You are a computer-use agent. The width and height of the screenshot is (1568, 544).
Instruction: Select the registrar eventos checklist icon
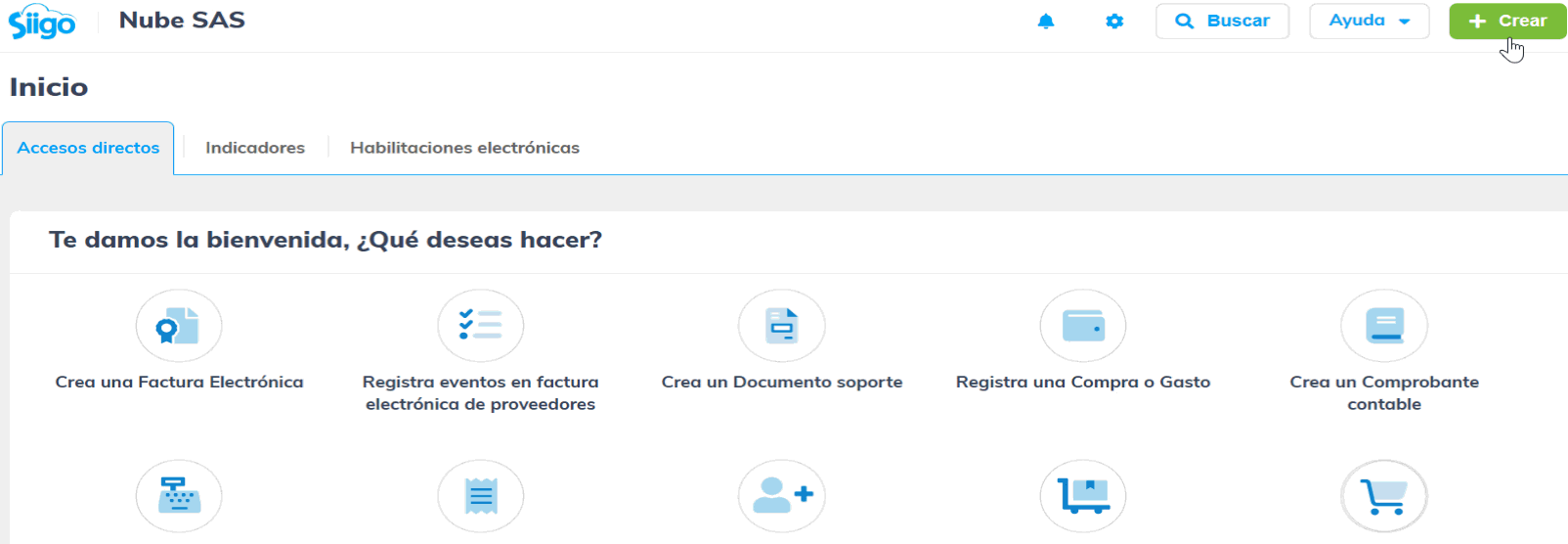click(x=480, y=326)
